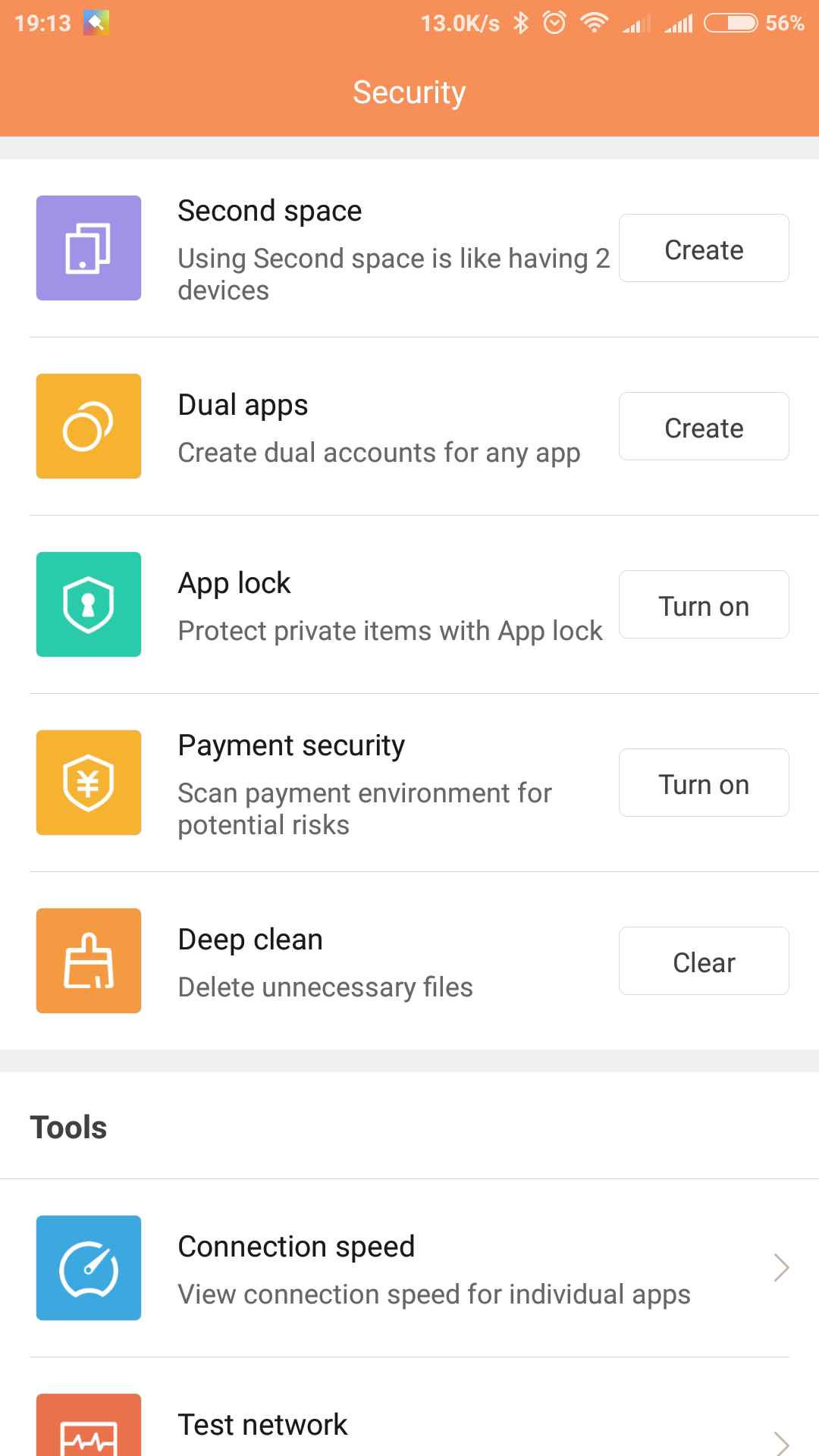Tap the Payment security yen shield icon
819x1456 pixels.
pos(89,783)
